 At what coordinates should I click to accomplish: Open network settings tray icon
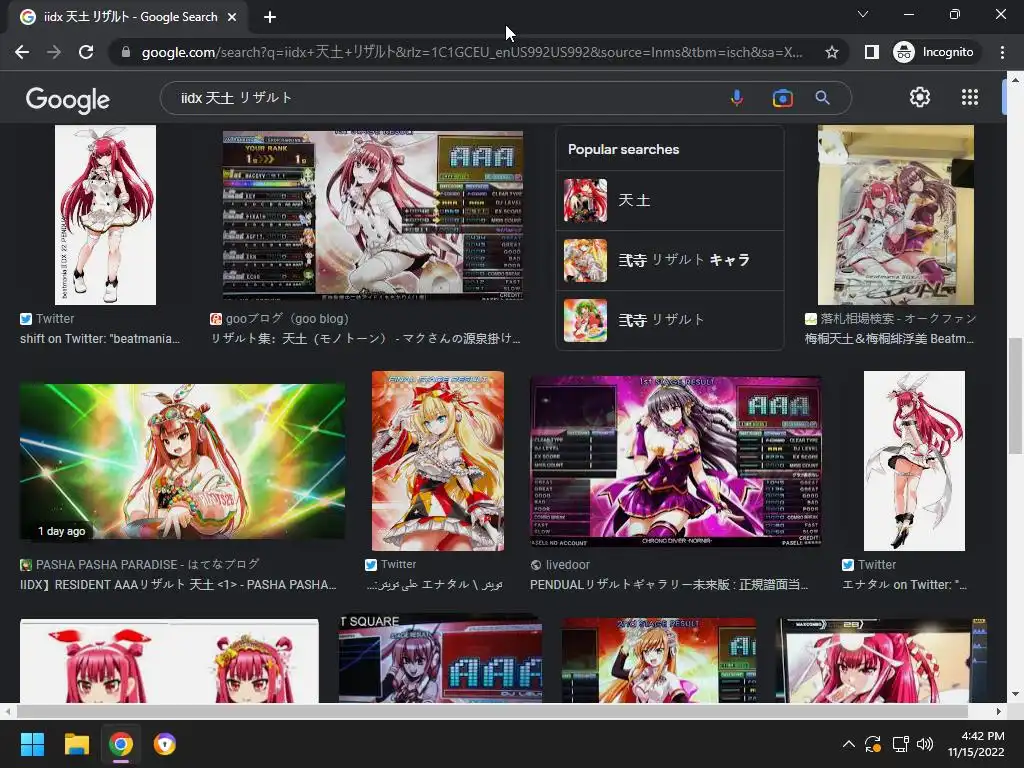click(x=901, y=744)
